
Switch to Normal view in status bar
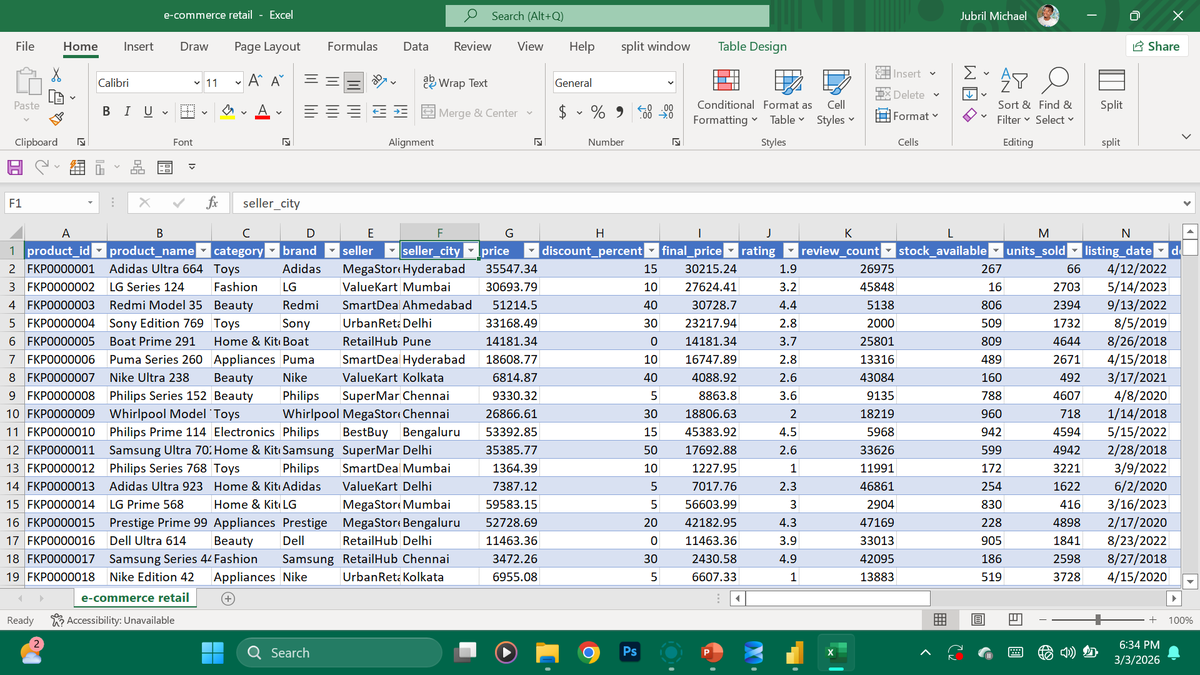(x=940, y=620)
